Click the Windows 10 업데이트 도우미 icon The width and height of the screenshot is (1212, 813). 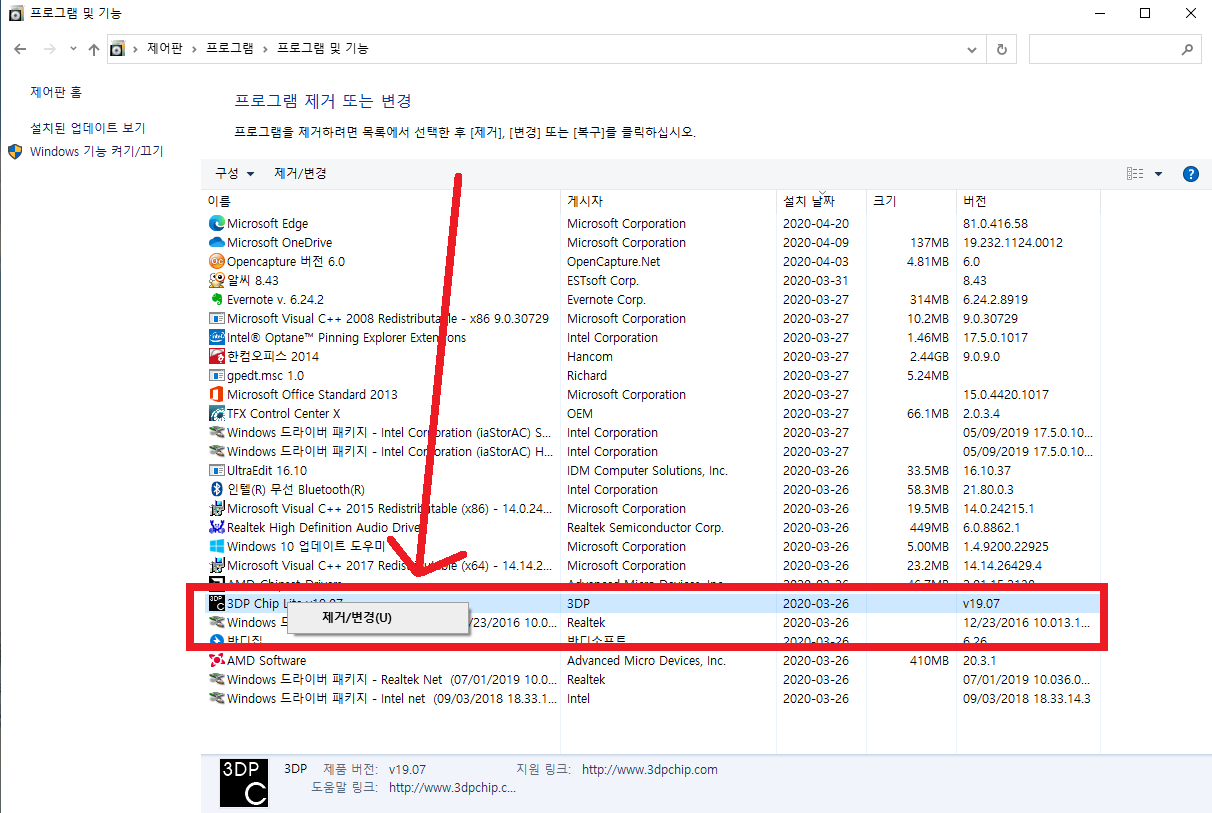tap(217, 547)
